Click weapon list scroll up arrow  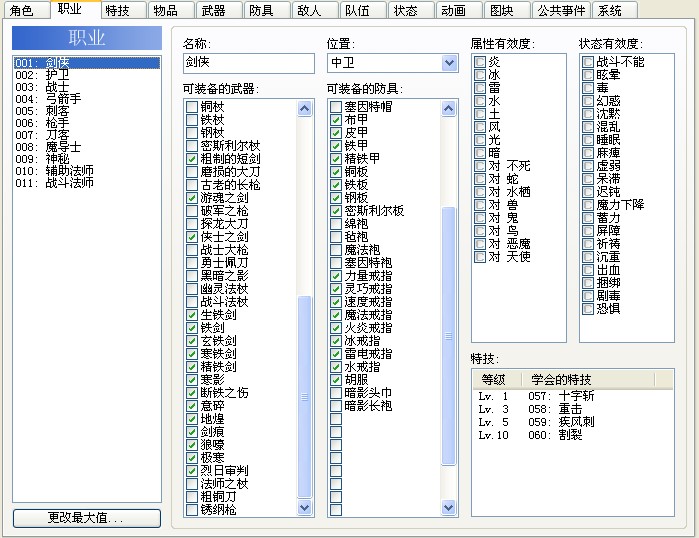pos(304,108)
